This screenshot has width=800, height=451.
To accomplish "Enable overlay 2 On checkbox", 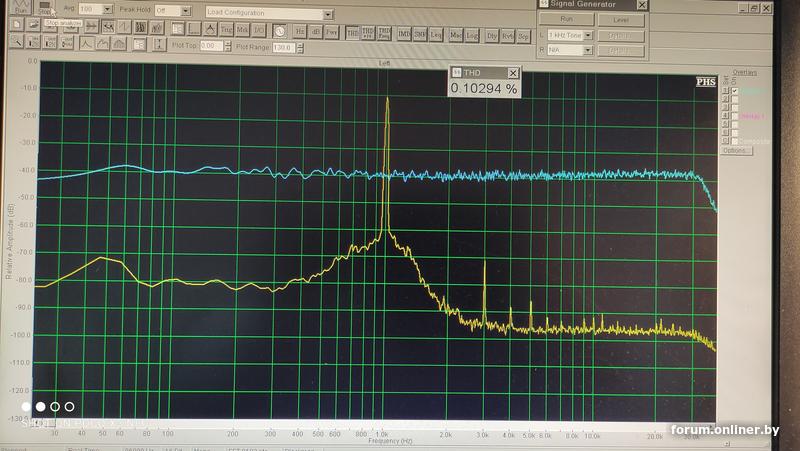I will [x=735, y=99].
